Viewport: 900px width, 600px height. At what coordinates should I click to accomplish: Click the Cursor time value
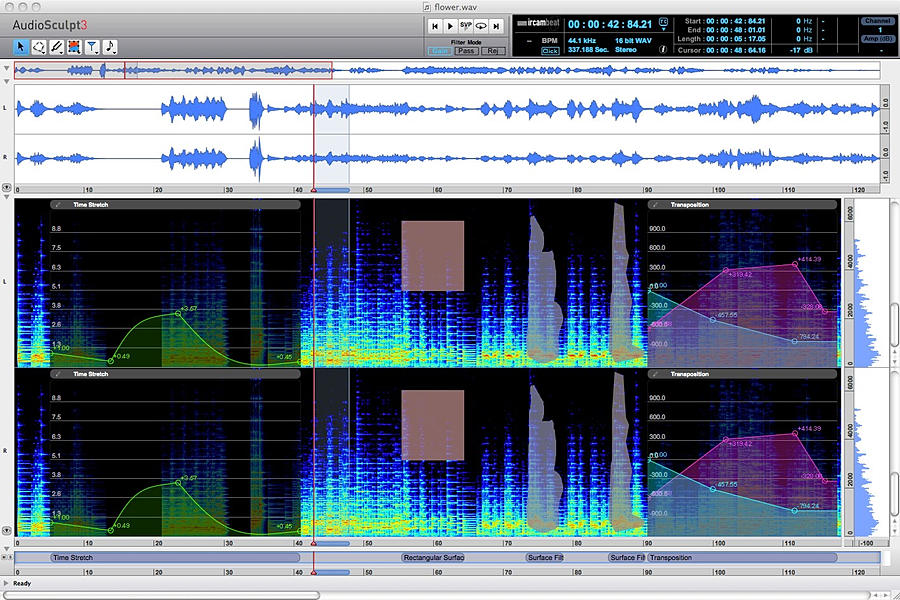[735, 50]
